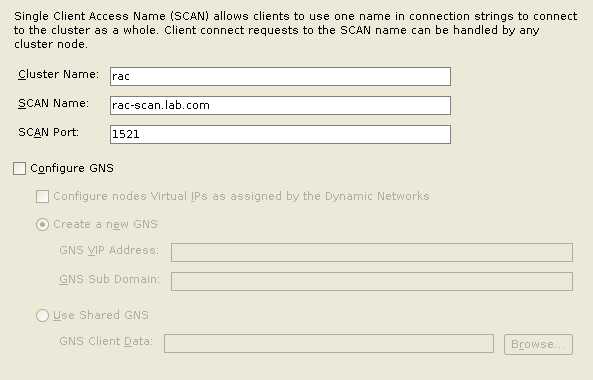Open the Browse file dialog button
Viewport: 593px width, 380px height.
point(538,344)
